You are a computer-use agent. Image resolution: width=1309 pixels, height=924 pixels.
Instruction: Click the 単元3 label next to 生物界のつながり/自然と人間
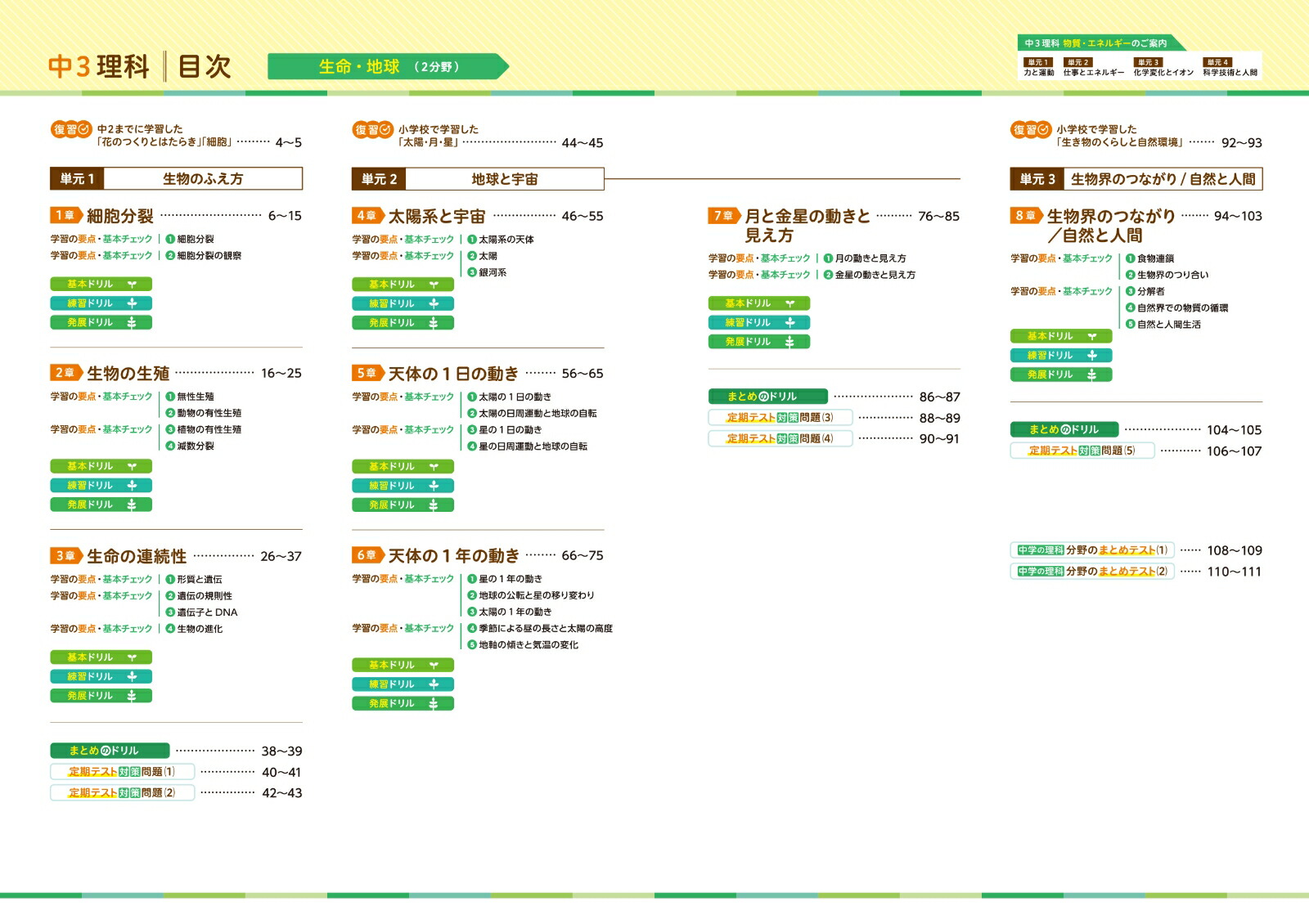click(x=1037, y=178)
